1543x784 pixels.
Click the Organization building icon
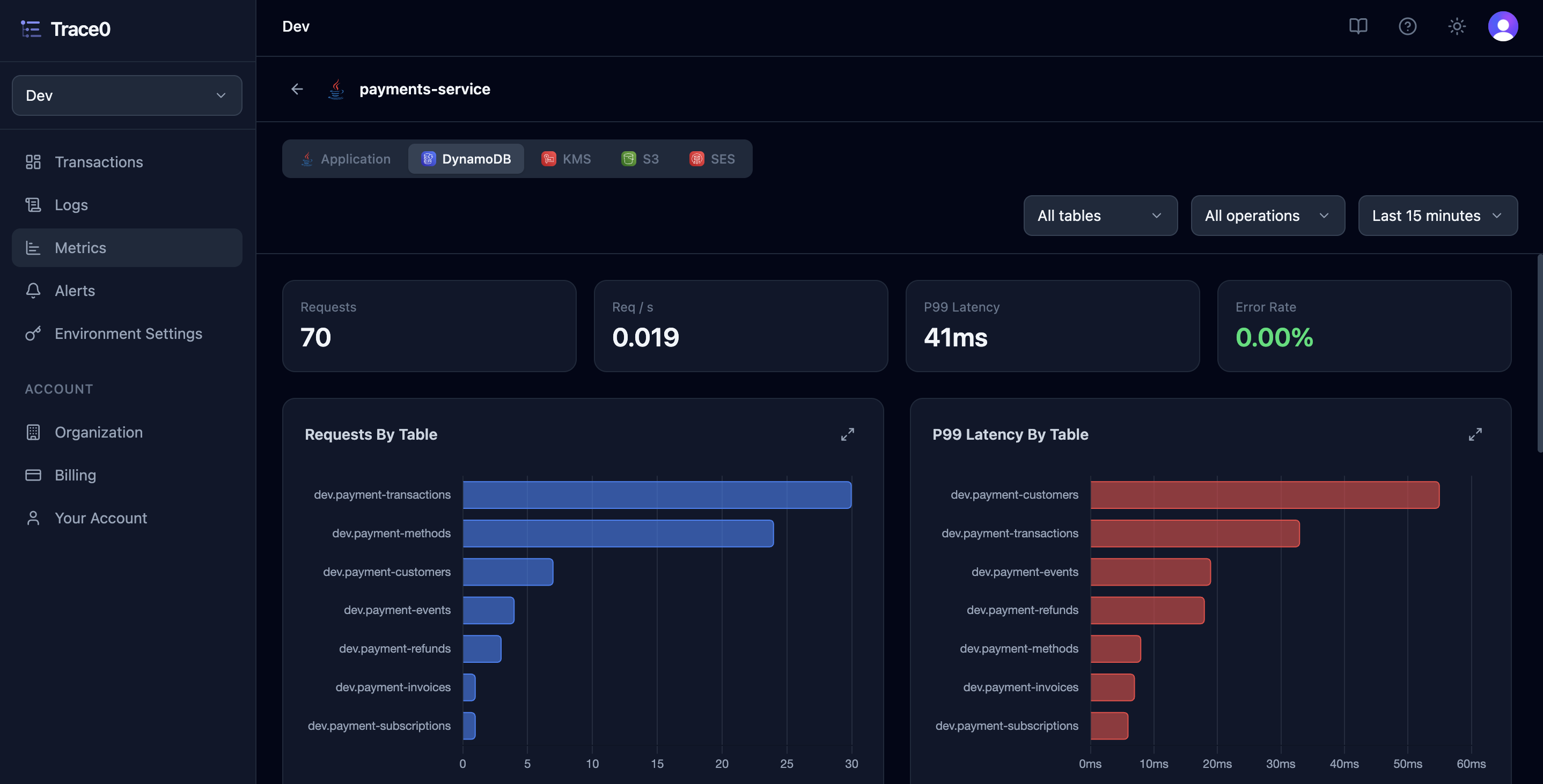(x=33, y=432)
